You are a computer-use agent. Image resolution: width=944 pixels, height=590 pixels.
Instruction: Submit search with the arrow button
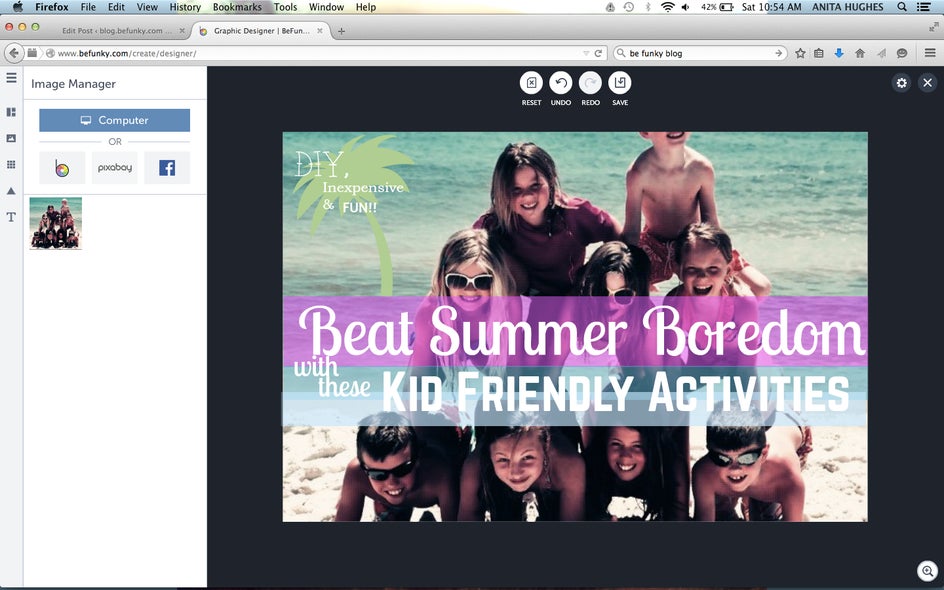778,53
